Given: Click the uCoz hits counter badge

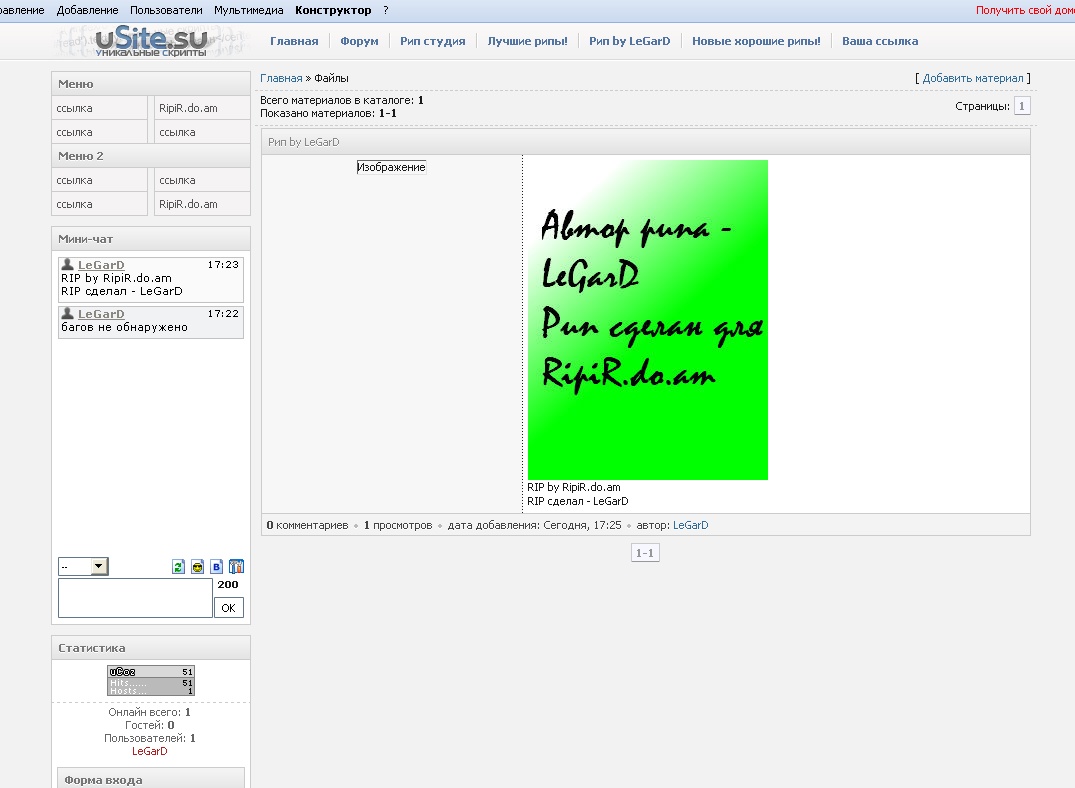Looking at the screenshot, I should coord(151,680).
